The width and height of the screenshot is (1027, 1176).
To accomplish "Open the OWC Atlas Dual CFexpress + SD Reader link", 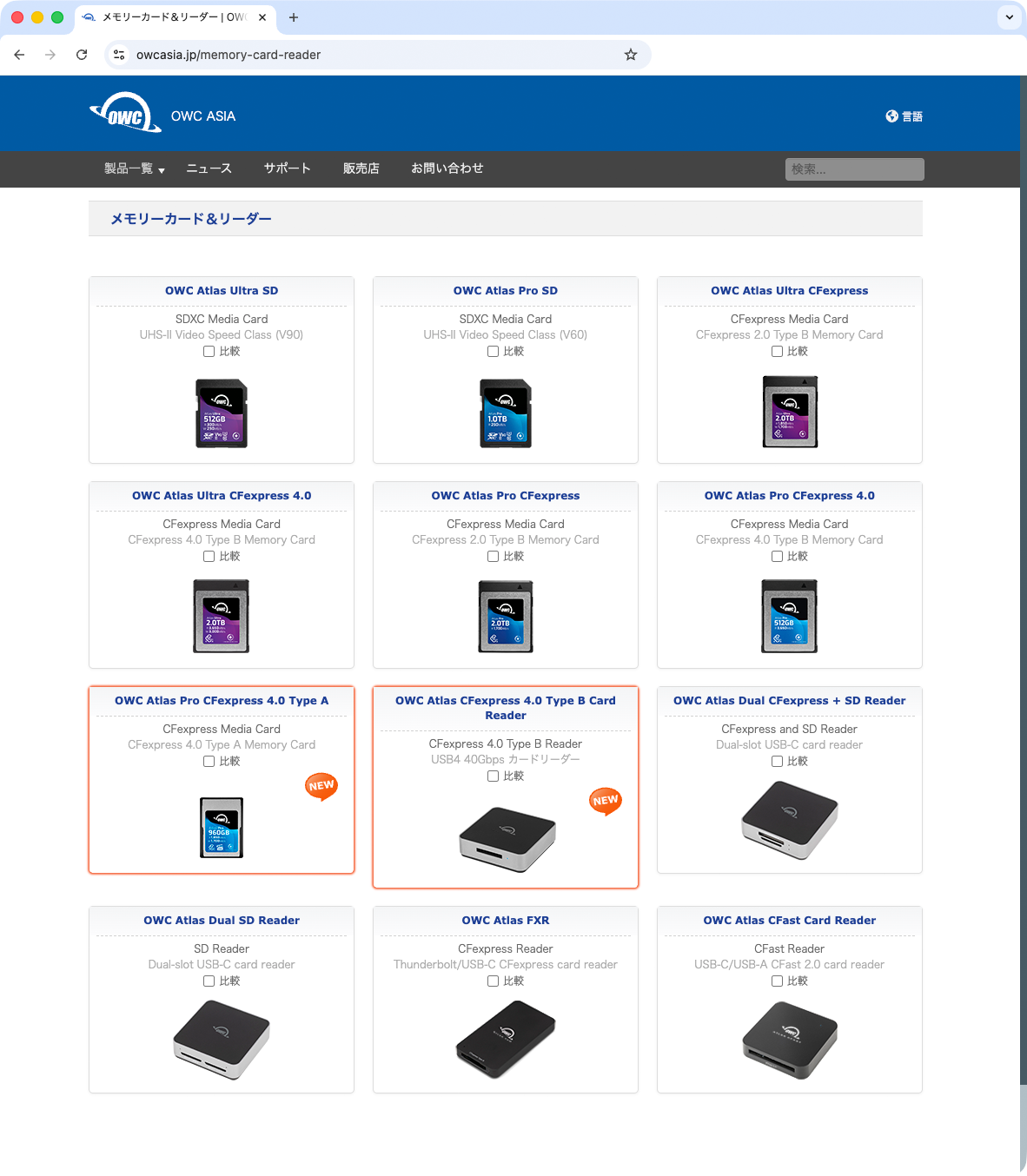I will tap(789, 700).
